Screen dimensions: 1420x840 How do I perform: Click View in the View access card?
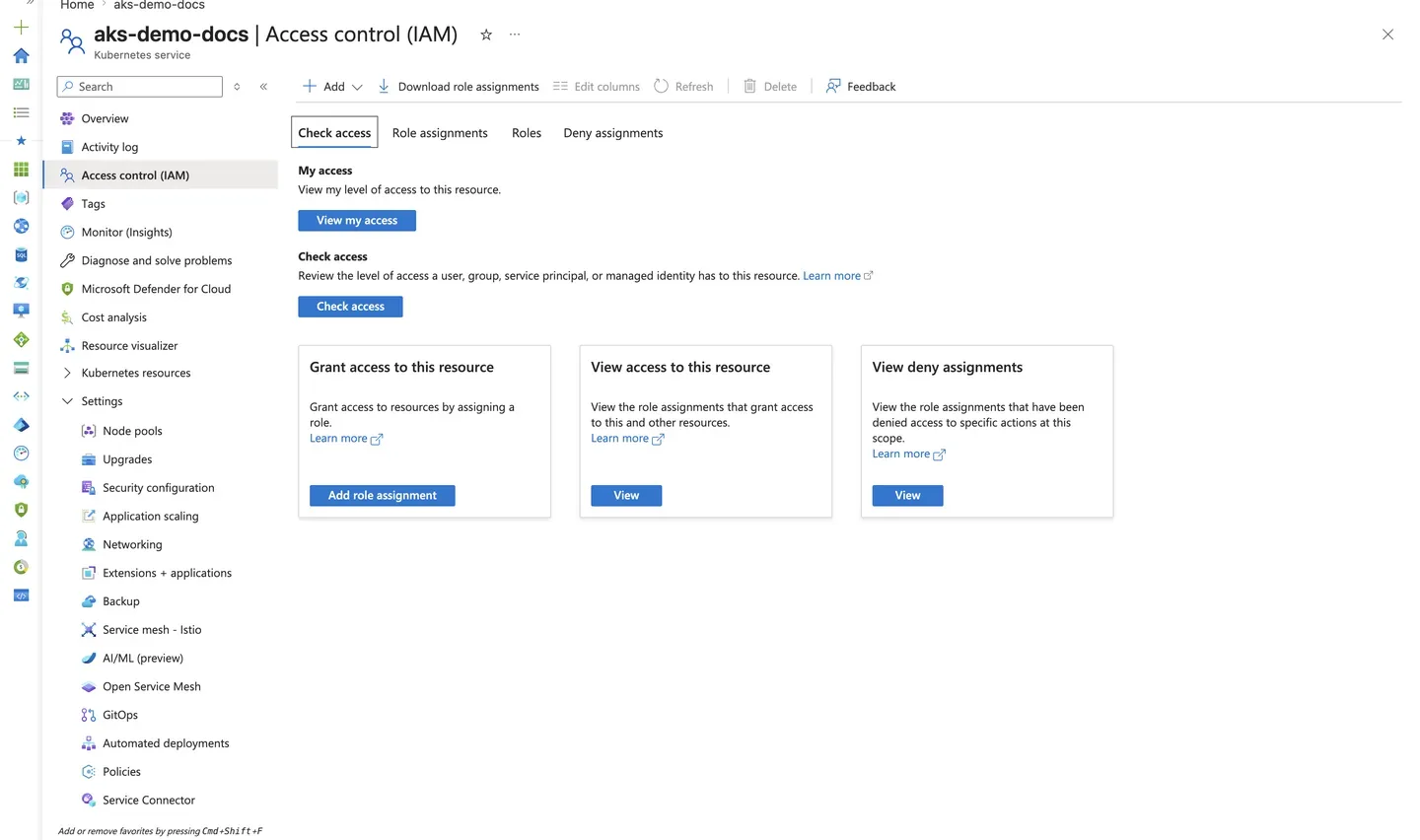pos(626,496)
